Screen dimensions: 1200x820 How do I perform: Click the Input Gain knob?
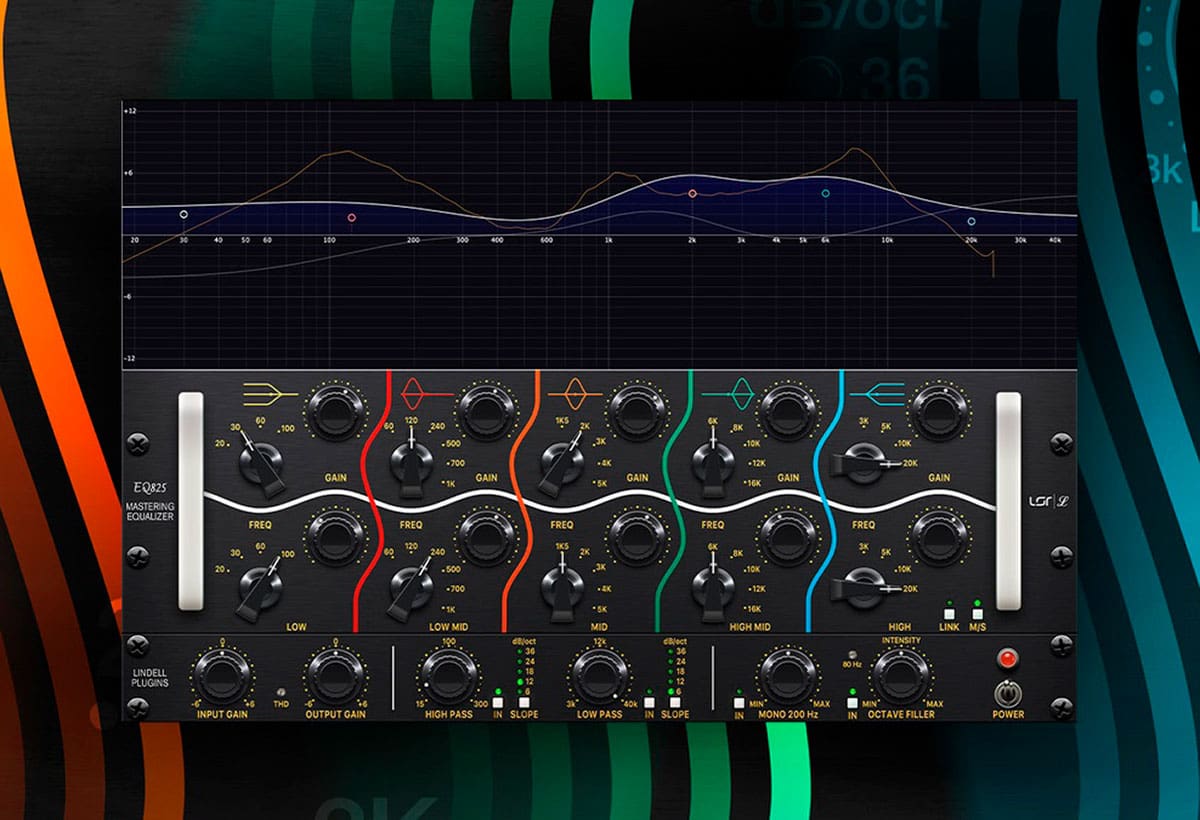[222, 676]
